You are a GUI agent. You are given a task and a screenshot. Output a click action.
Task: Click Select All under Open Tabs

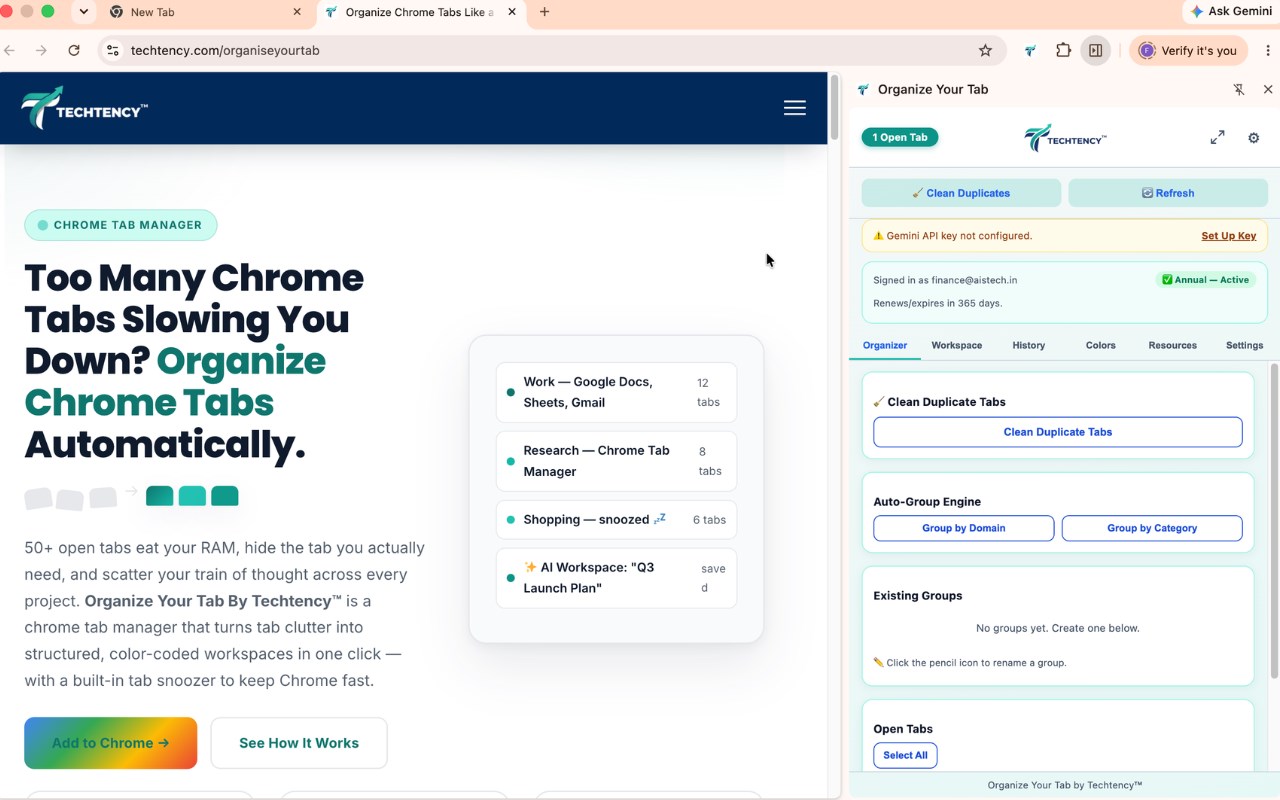[x=905, y=755]
